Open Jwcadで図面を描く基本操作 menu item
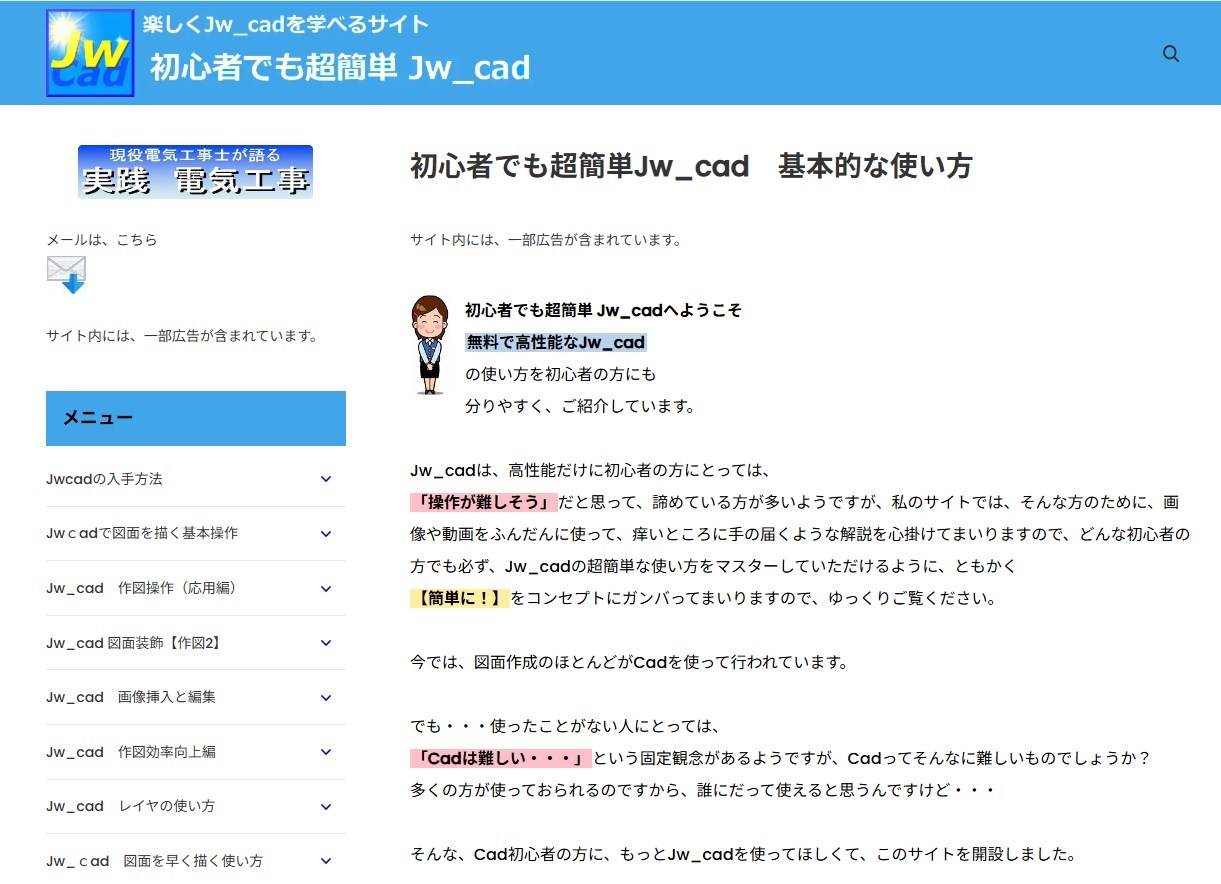The width and height of the screenshot is (1221, 884). pos(142,533)
